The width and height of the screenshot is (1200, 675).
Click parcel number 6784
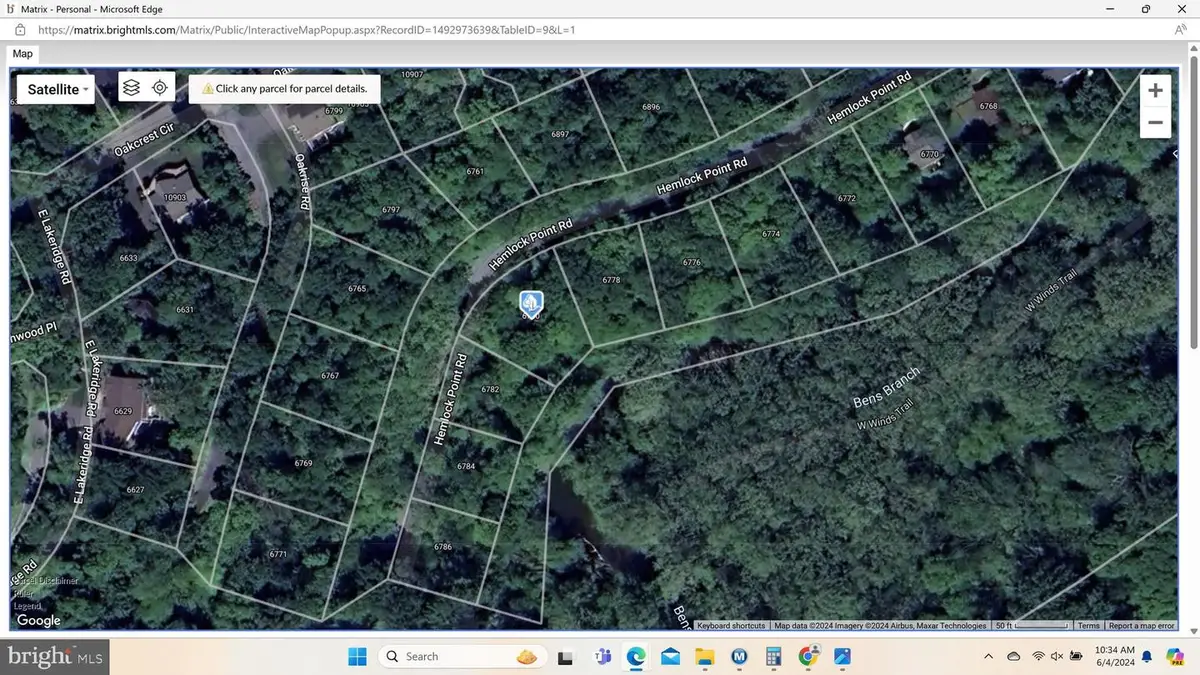point(466,467)
